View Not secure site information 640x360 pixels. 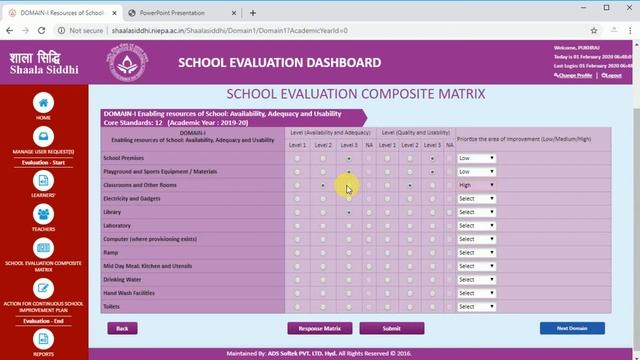coord(80,31)
